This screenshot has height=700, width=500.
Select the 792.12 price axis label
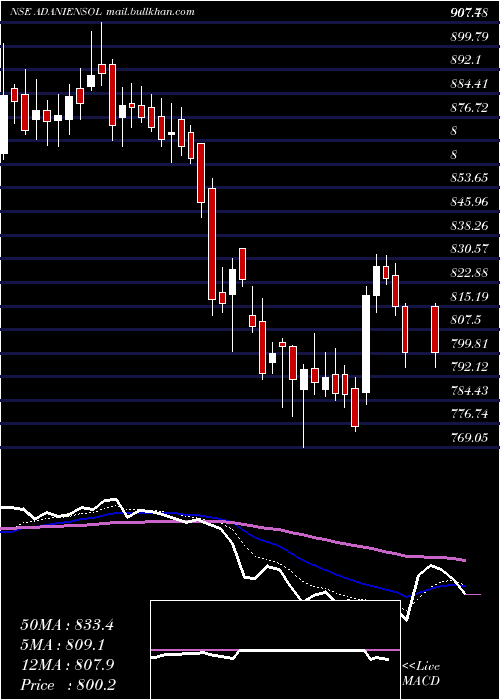click(469, 367)
